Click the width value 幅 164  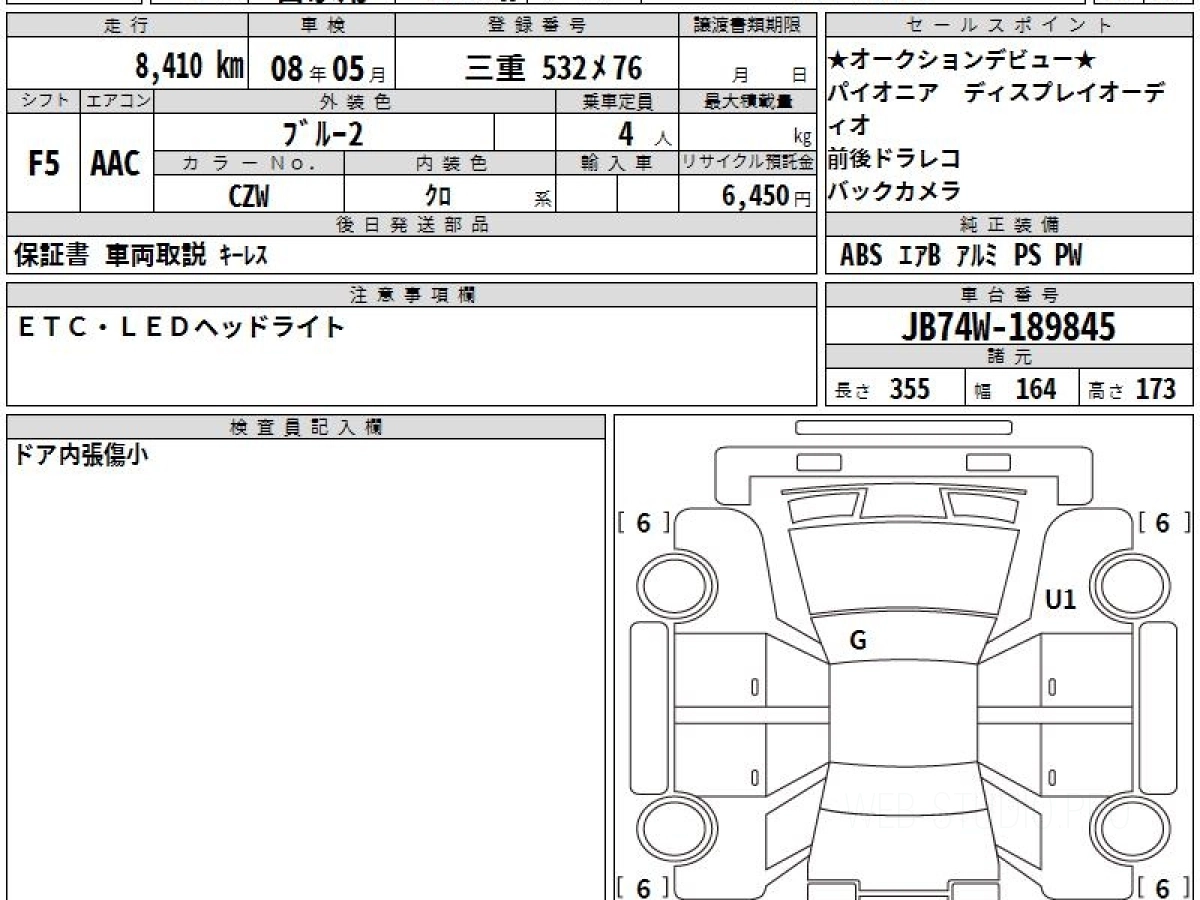tap(1015, 389)
